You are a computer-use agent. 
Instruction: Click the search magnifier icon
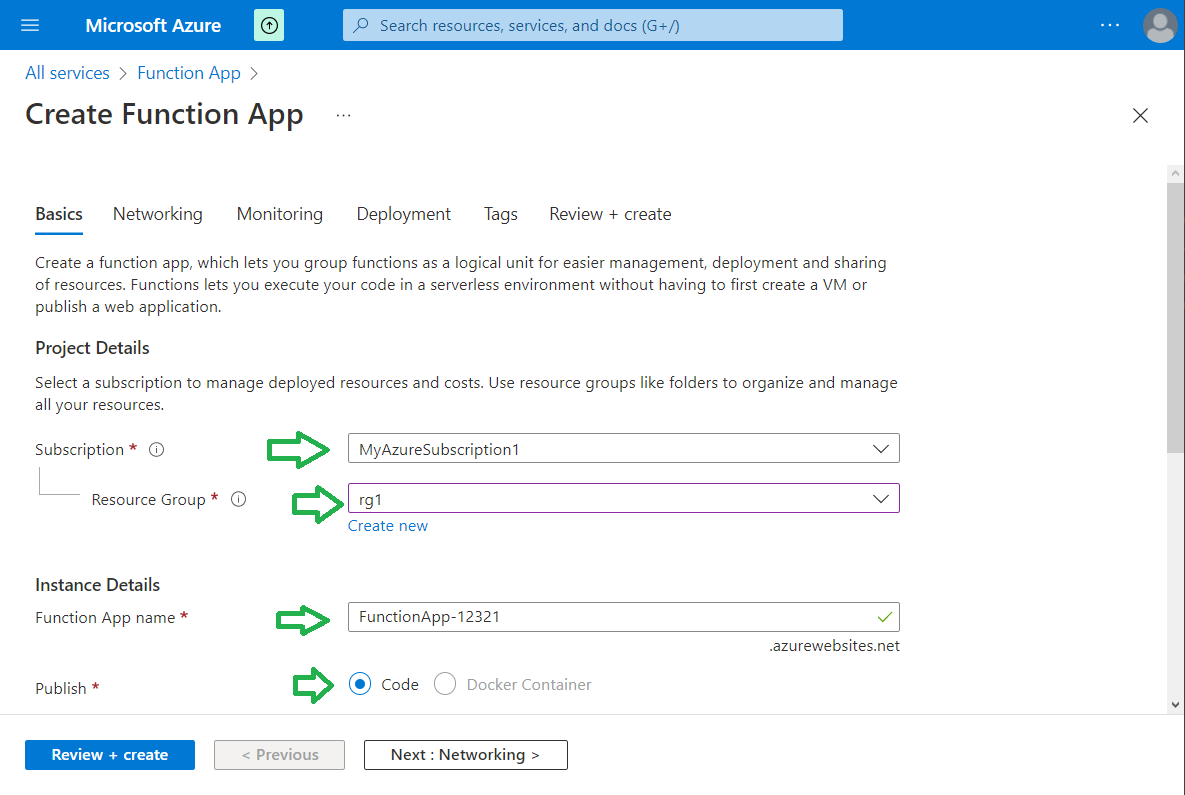coord(361,26)
